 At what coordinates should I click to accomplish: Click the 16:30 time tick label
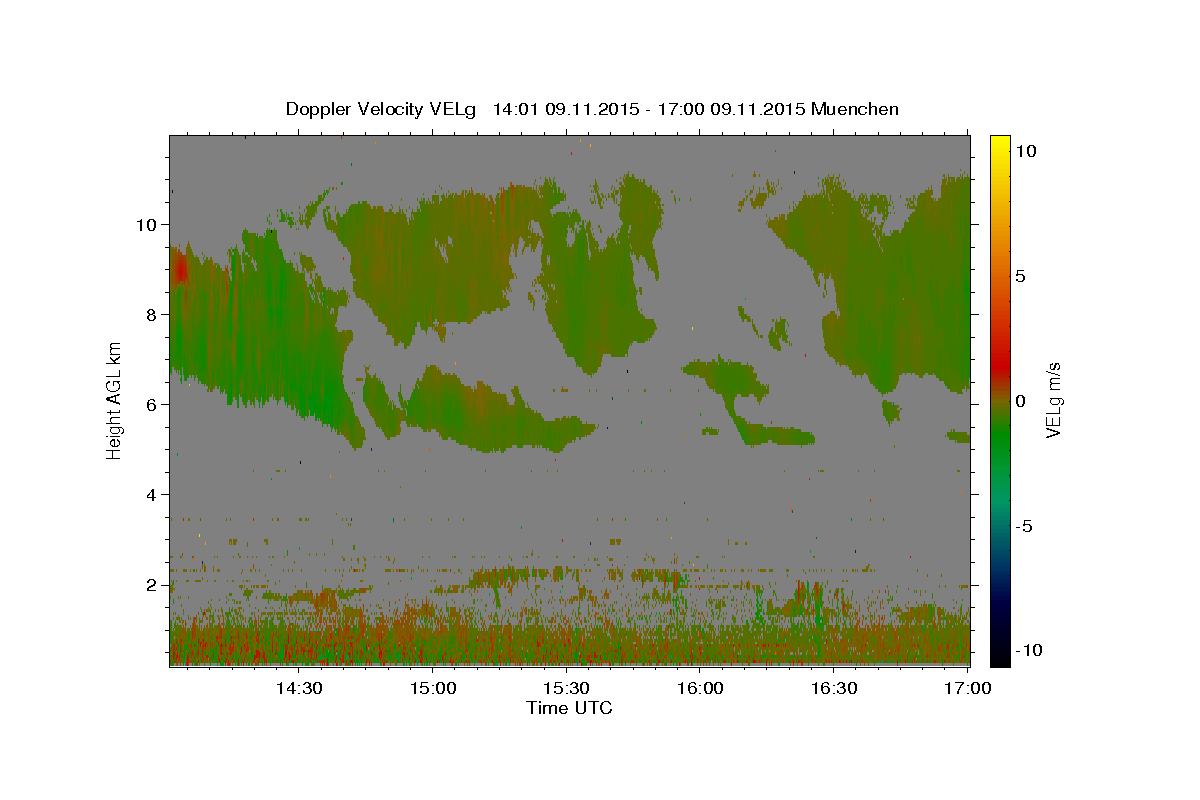[x=834, y=689]
